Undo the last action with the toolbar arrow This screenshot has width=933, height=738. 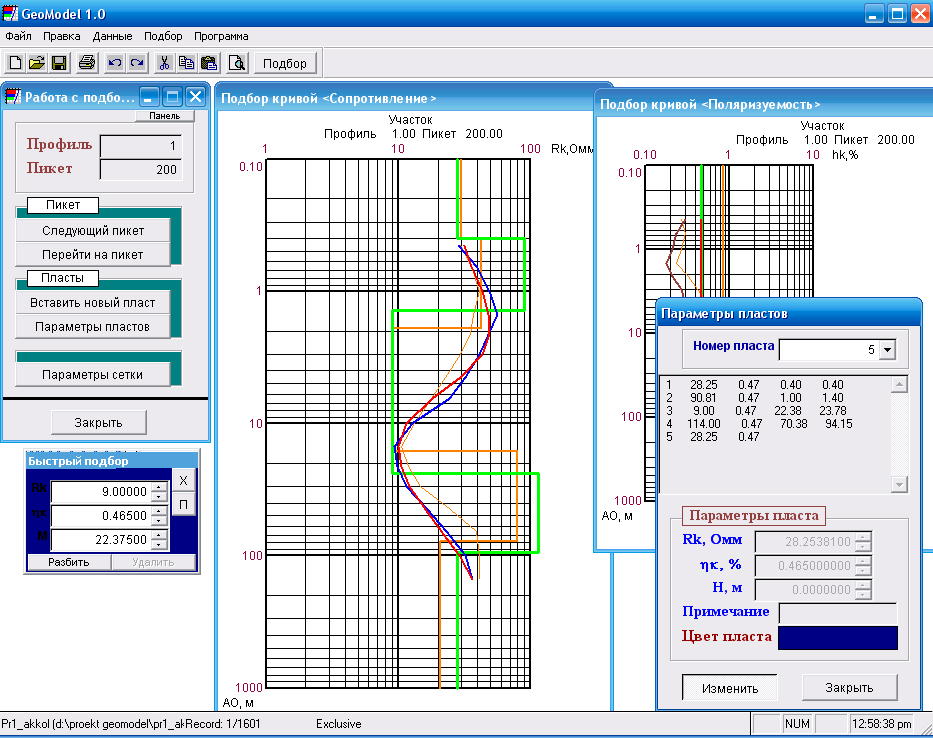pos(114,63)
